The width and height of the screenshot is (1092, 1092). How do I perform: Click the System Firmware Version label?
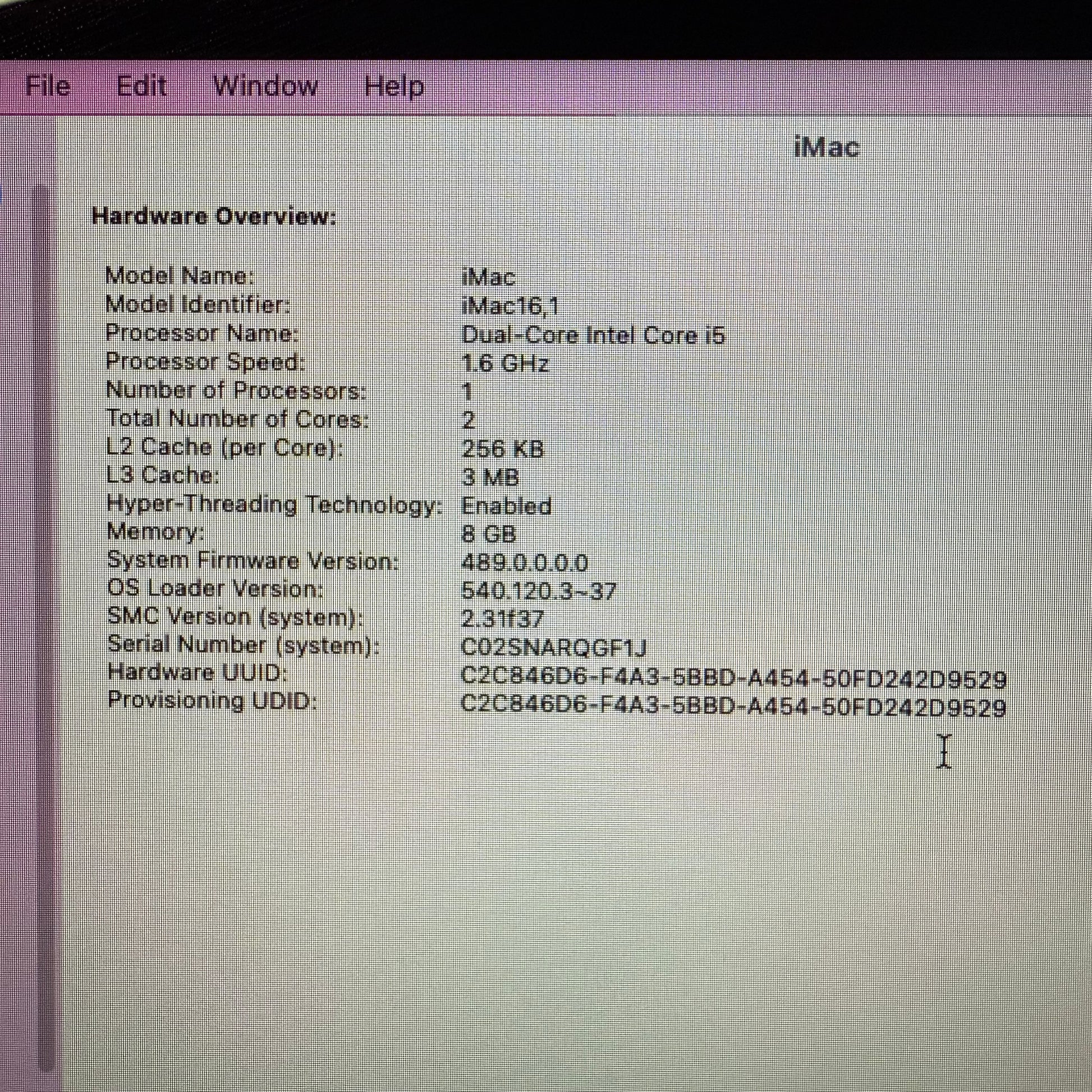(253, 561)
